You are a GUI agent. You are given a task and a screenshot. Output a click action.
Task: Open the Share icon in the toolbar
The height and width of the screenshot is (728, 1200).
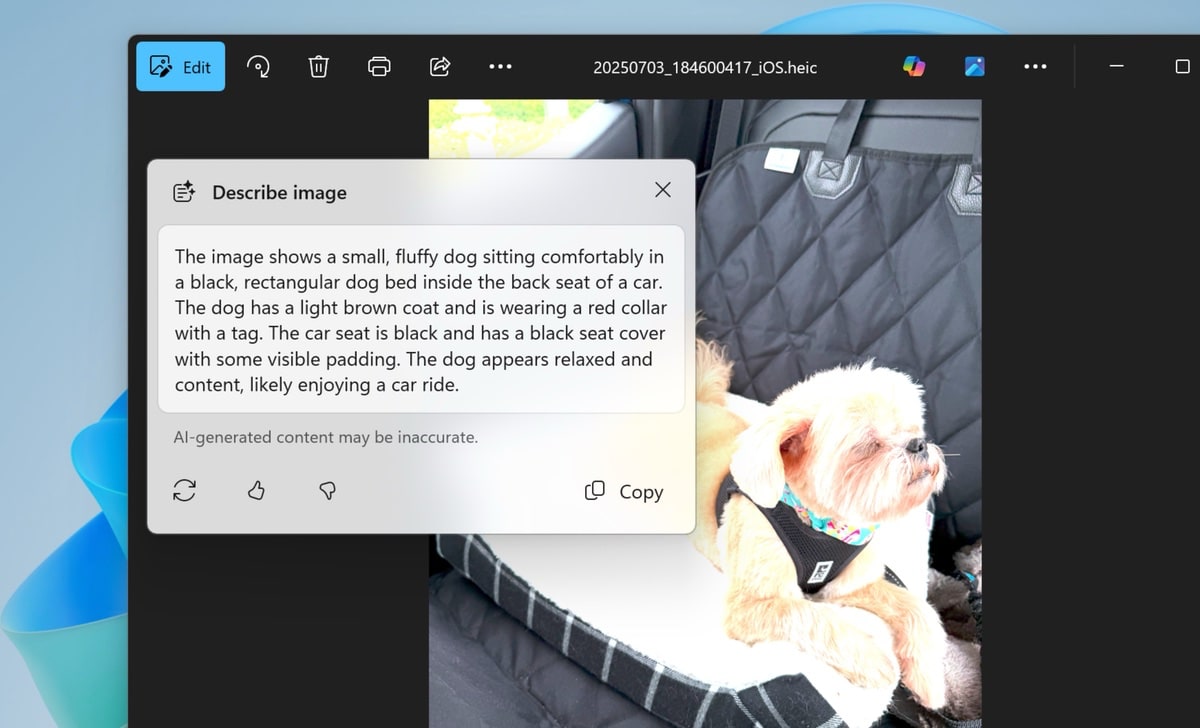439,67
